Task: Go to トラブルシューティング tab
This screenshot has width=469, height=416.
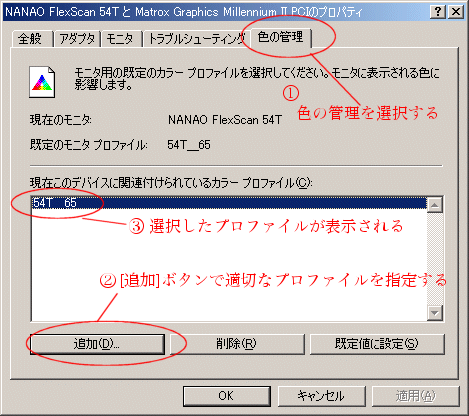Action: [197, 39]
